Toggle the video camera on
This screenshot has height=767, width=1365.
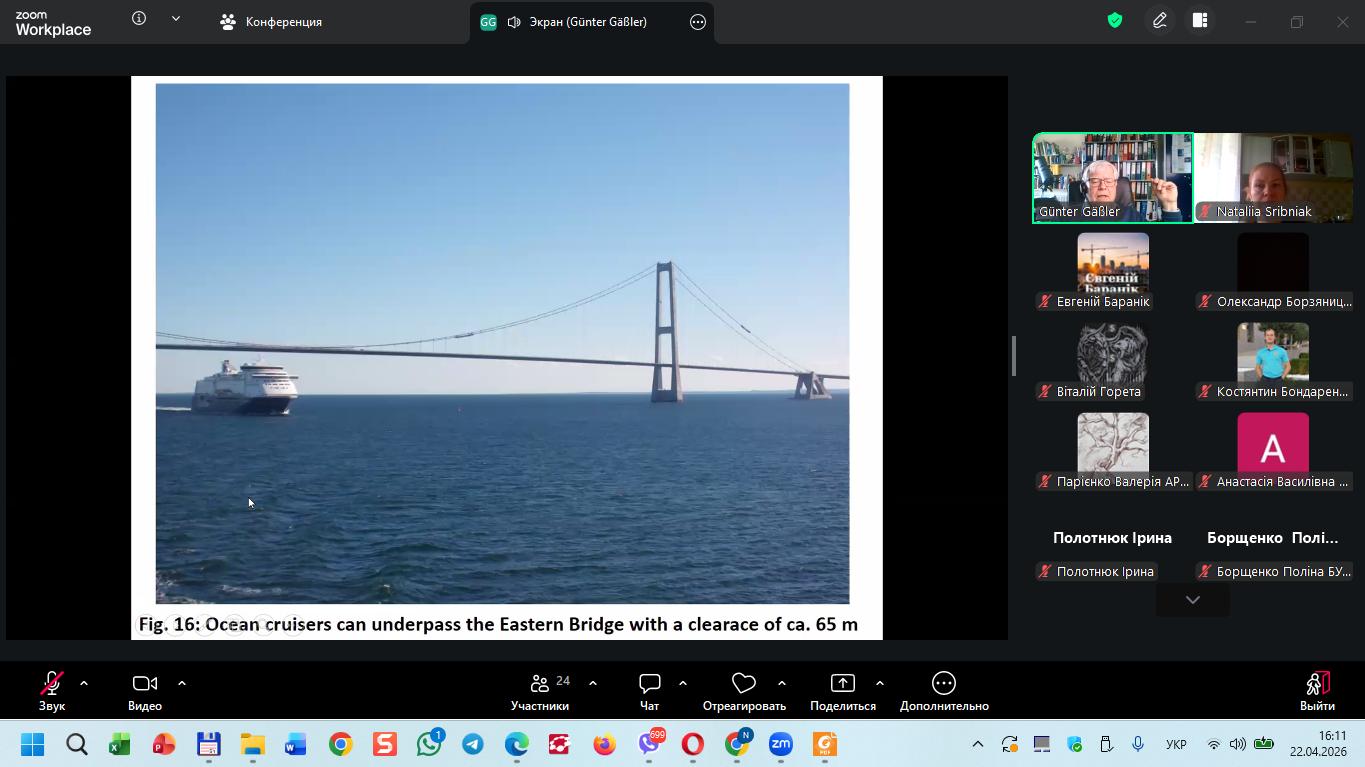point(145,691)
